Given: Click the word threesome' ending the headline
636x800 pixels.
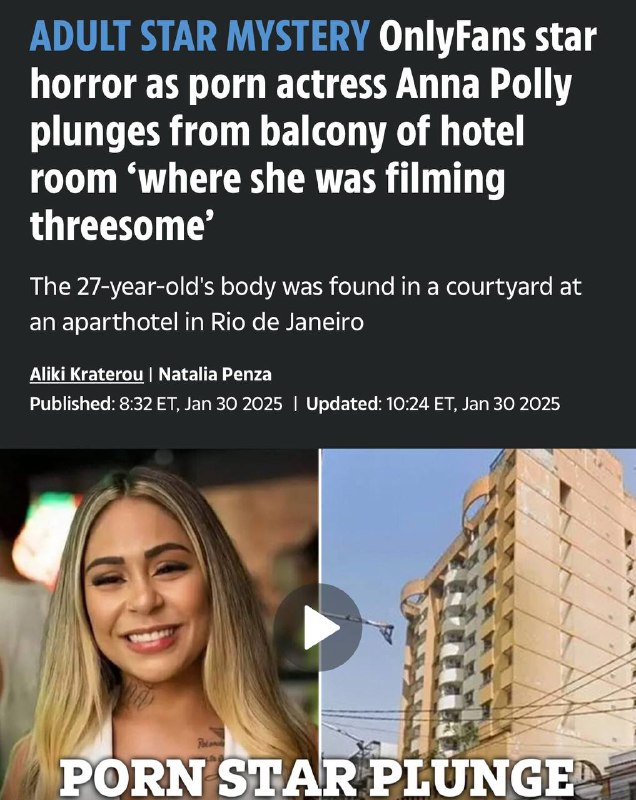Looking at the screenshot, I should 121,226.
